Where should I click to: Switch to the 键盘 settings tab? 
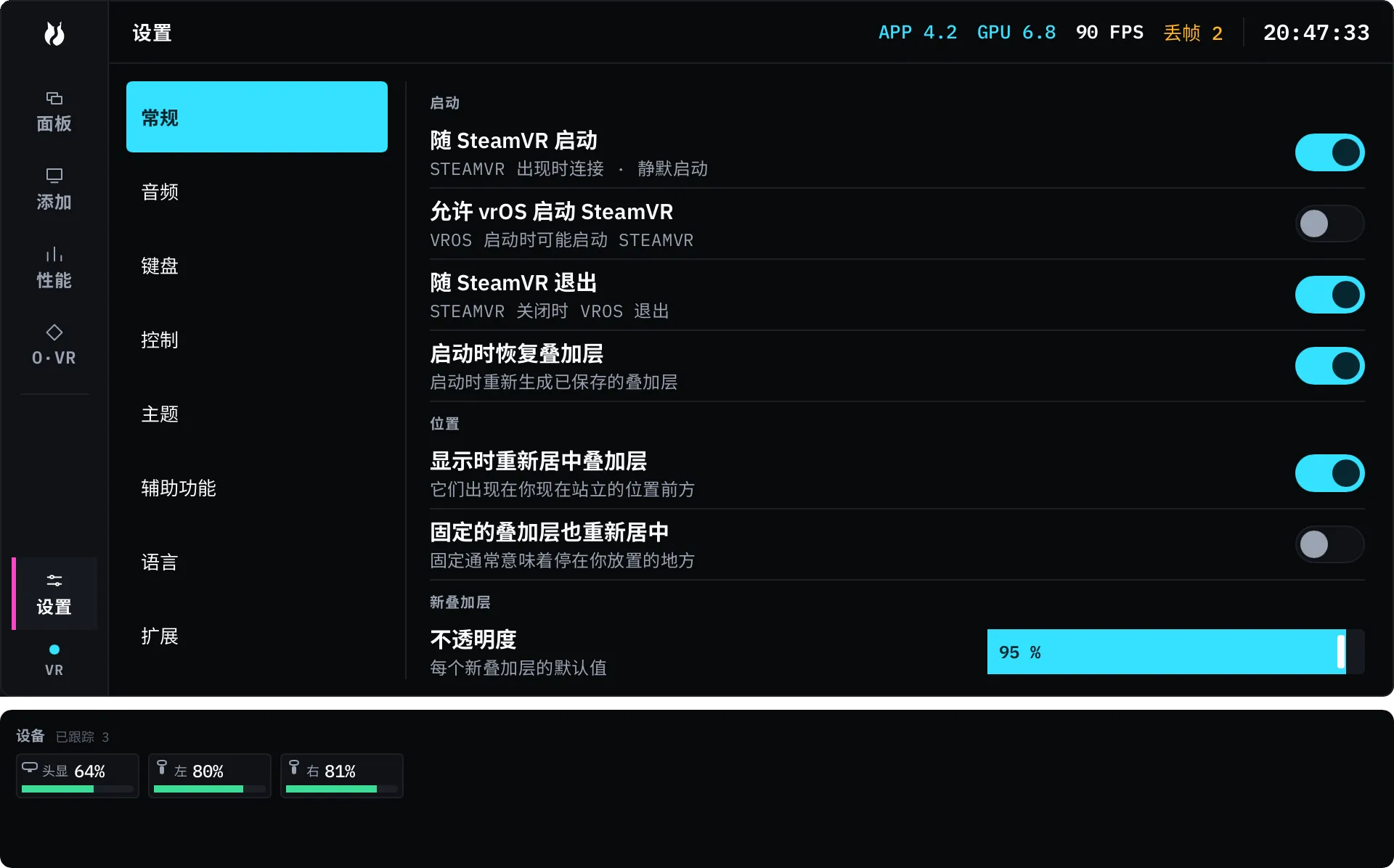point(257,266)
